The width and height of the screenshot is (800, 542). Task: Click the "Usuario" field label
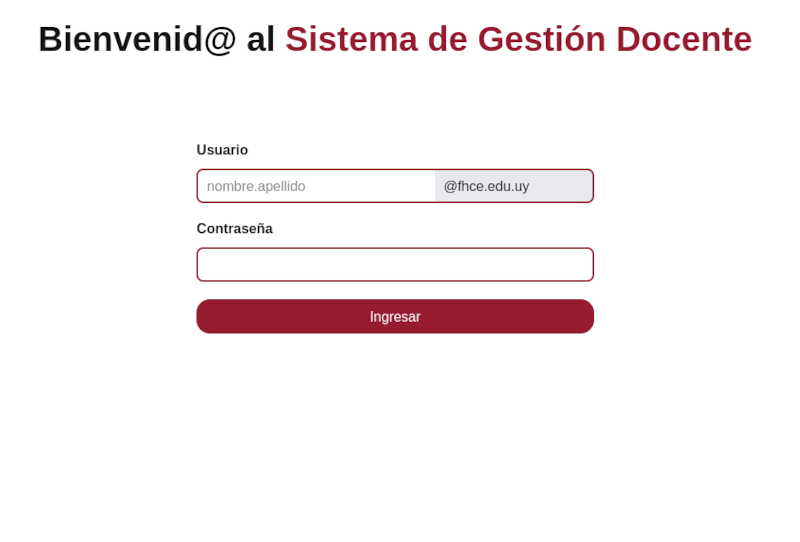tap(222, 150)
